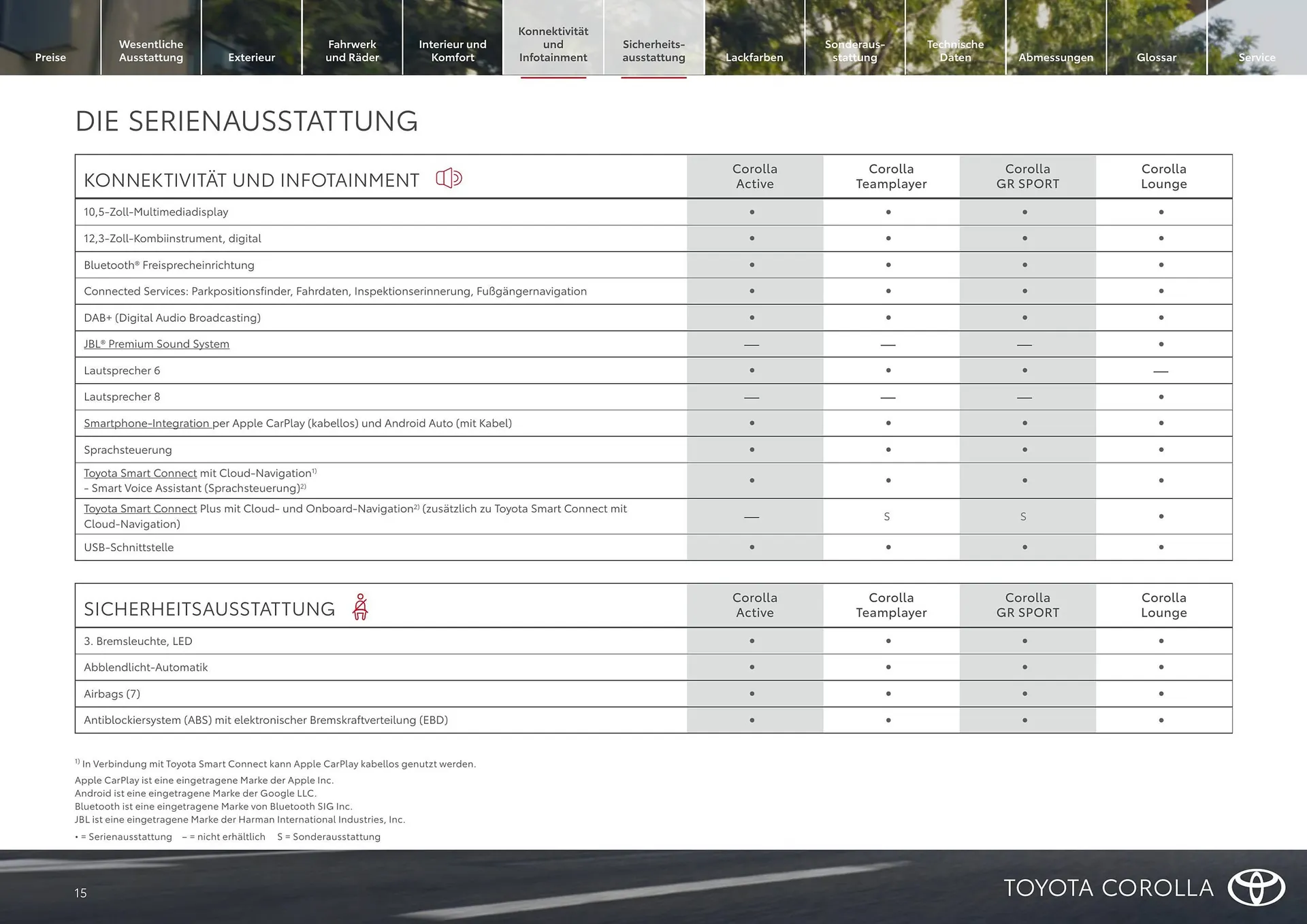Screen dimensions: 1307x924
Task: Expand the Corolla Lounge column header
Action: [x=1163, y=176]
